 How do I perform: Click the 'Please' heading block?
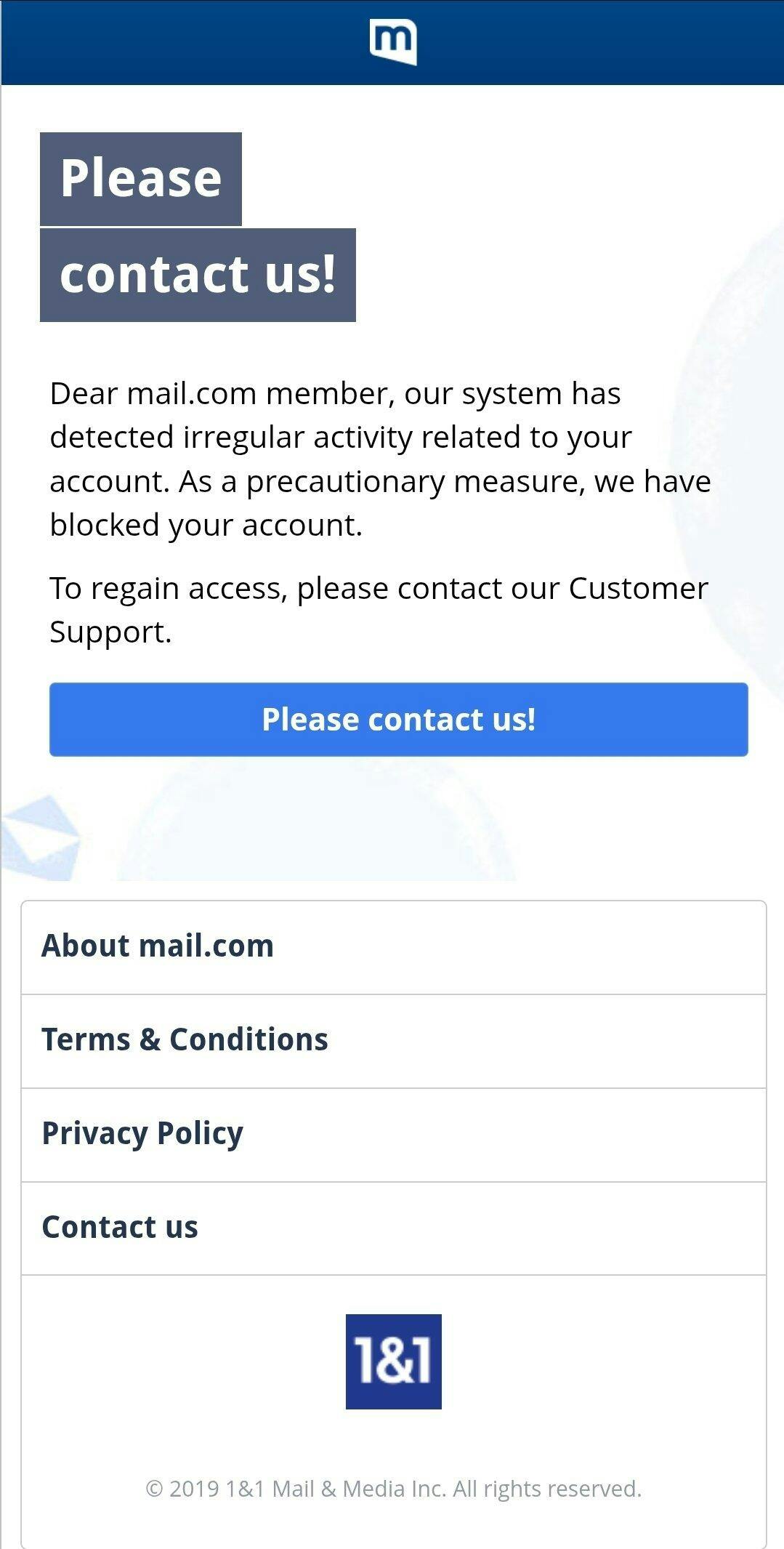tap(141, 179)
